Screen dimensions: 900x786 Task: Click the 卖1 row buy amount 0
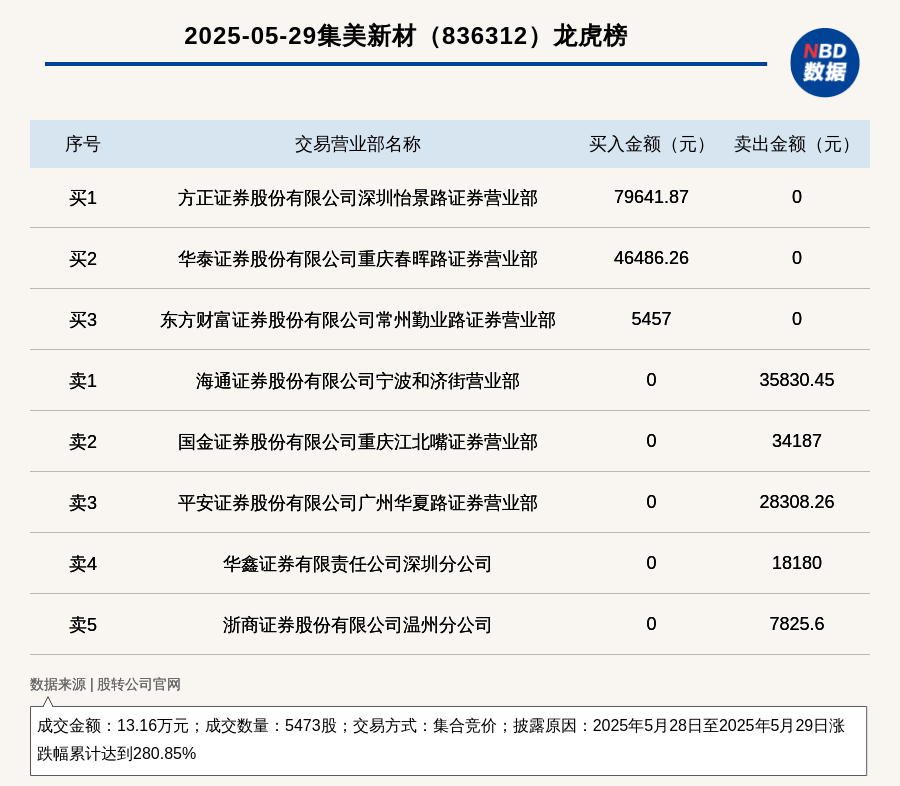651,380
